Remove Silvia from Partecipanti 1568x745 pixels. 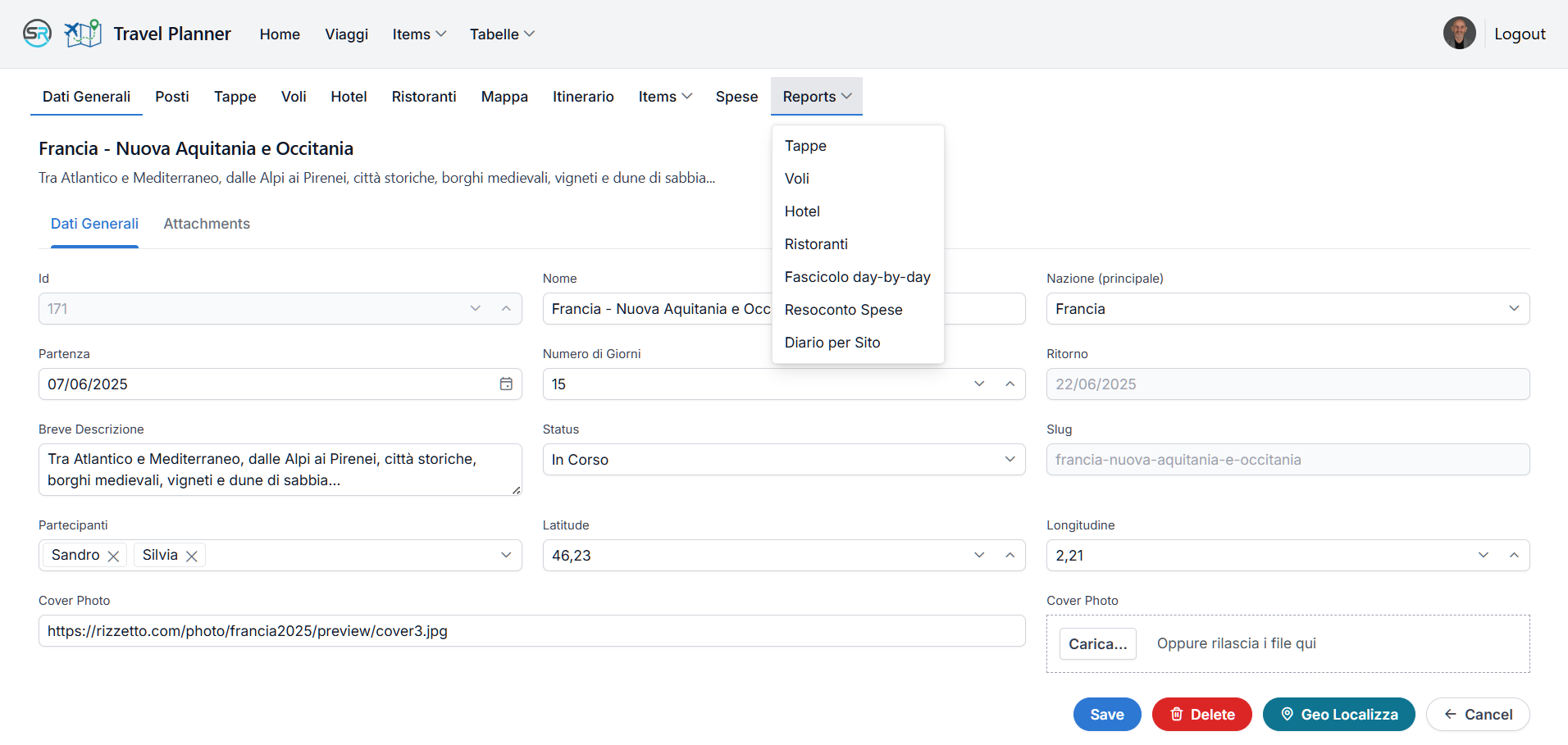click(x=192, y=556)
